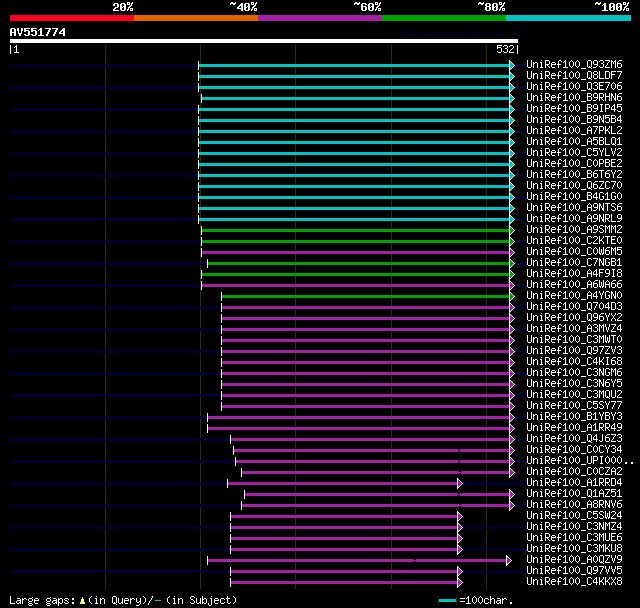
Task: Choose the UniRef100_Q97ZV3 label
Action: tap(574, 351)
